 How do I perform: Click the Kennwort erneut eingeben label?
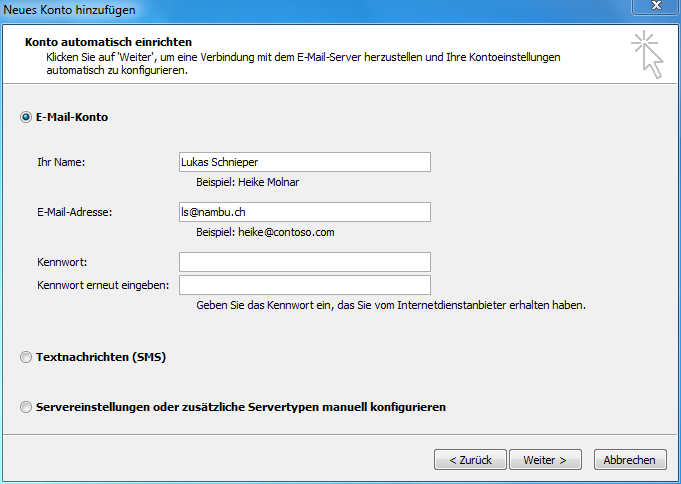click(x=103, y=285)
